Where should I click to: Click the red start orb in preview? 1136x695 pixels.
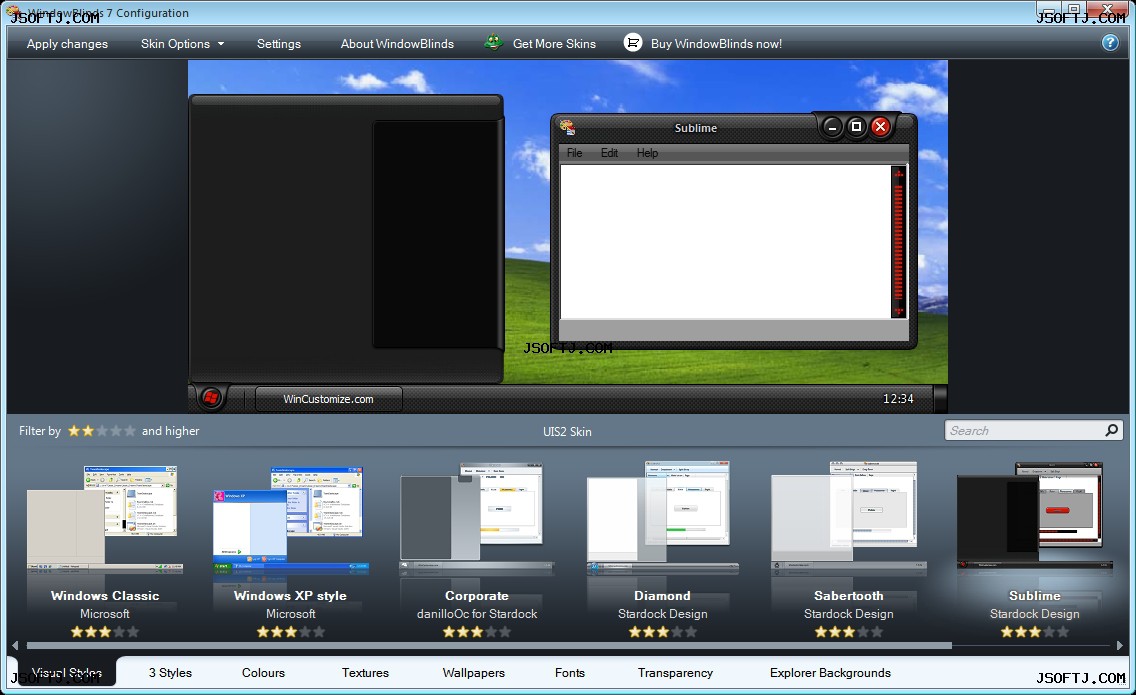pyautogui.click(x=211, y=397)
